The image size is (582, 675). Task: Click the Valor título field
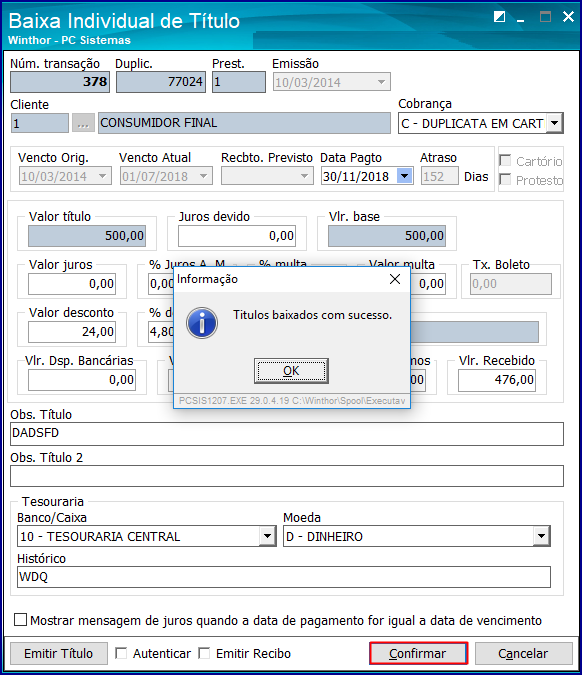[87, 236]
